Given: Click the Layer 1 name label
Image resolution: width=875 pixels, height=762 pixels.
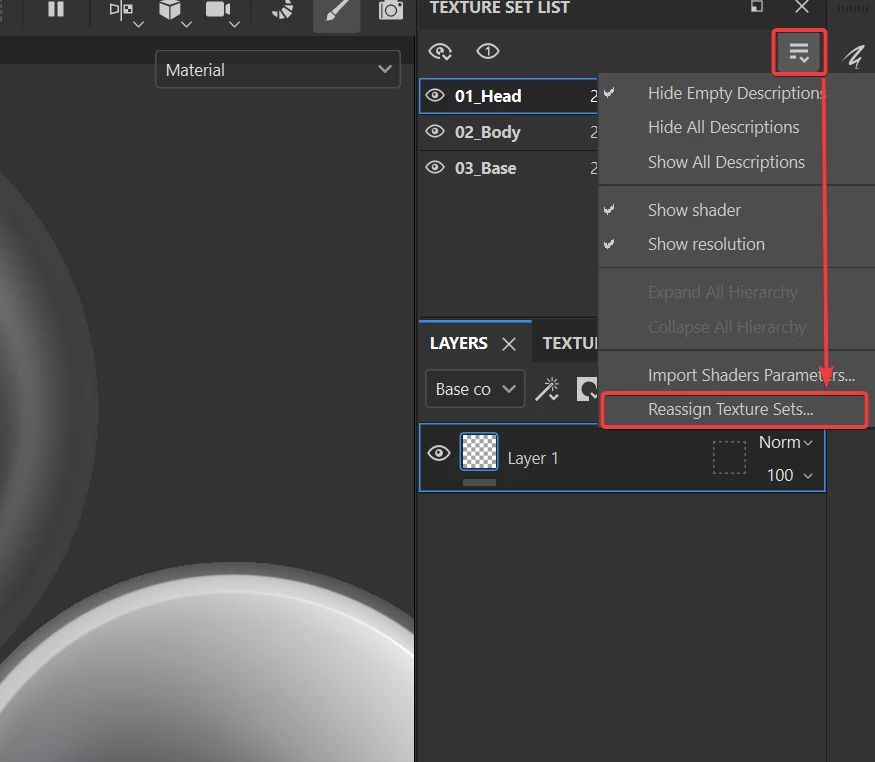Looking at the screenshot, I should (533, 459).
